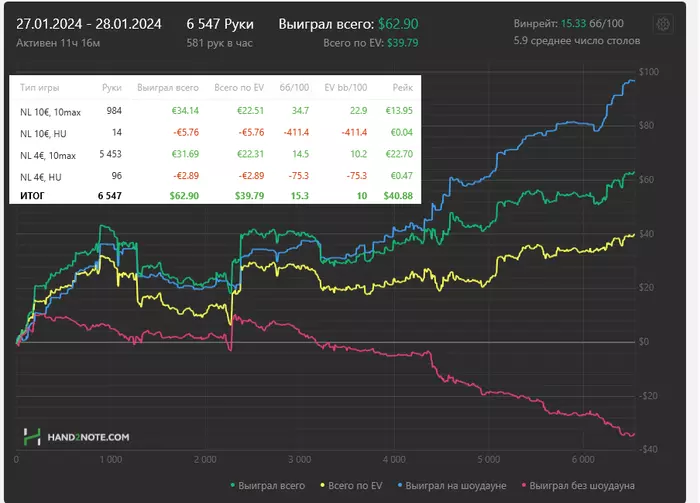700x503 pixels.
Task: Select the NL 4€, HU row
Action: coord(215,176)
